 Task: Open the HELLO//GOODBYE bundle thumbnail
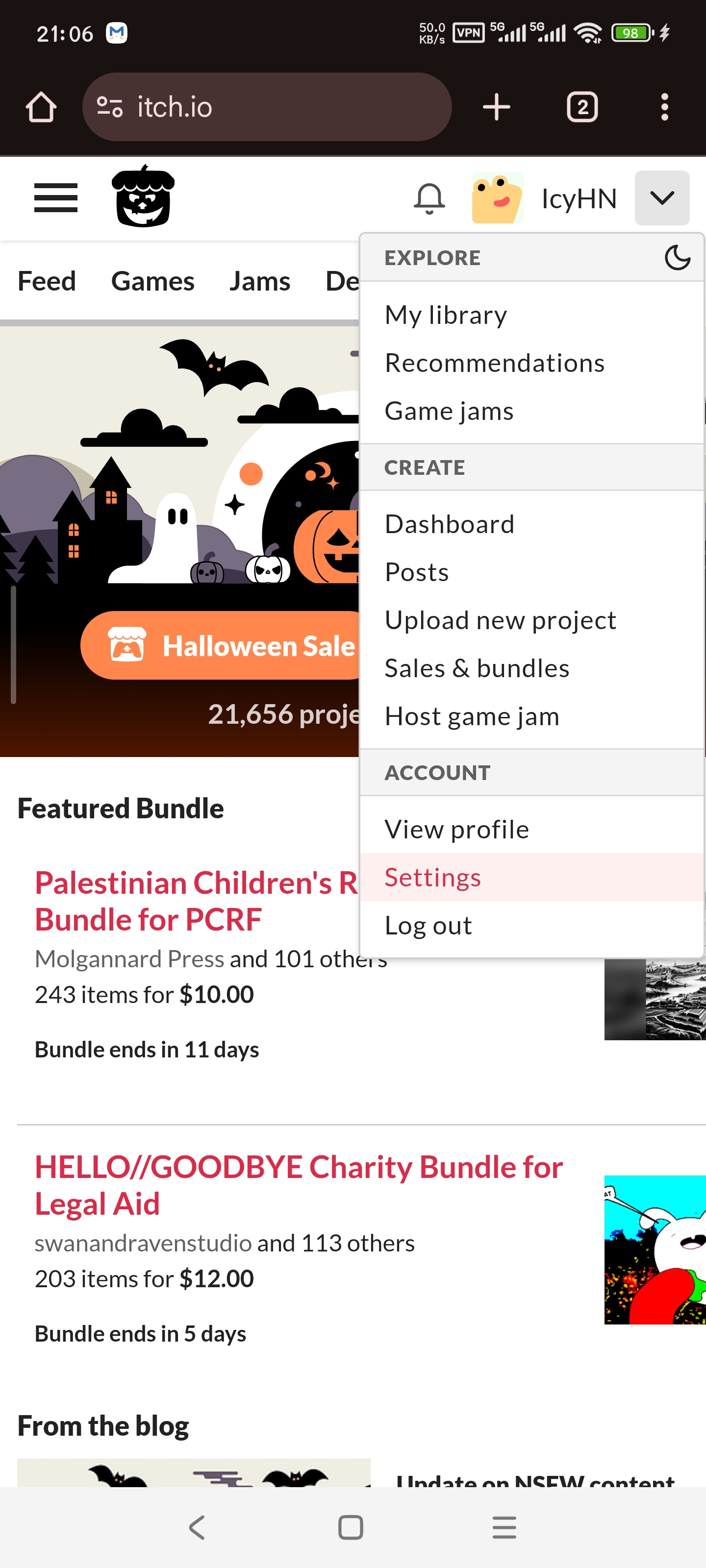point(654,1249)
